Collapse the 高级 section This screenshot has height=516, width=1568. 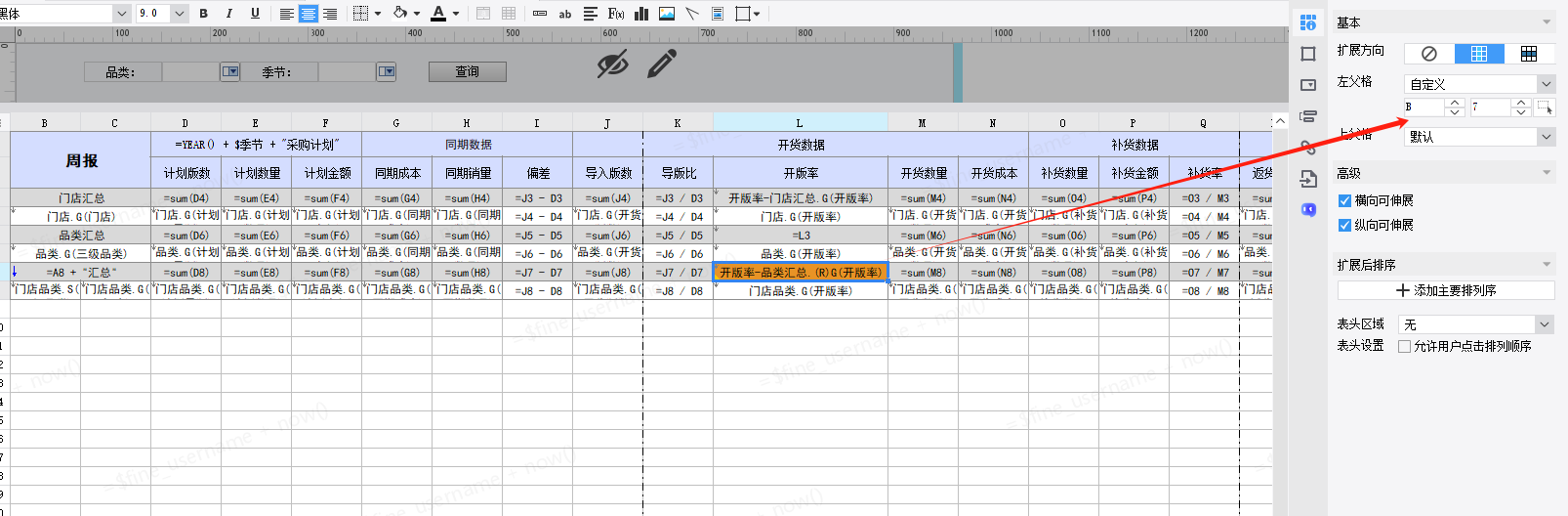pos(1547,173)
